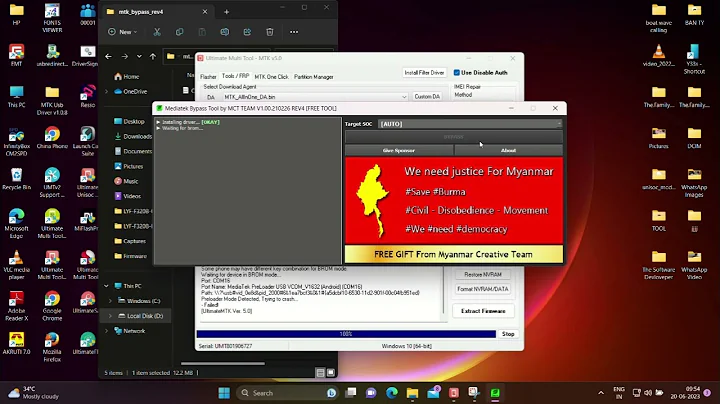Click the Rename icon in File Explorer toolbar
Image resolution: width=720 pixels, height=404 pixels.
point(225,32)
